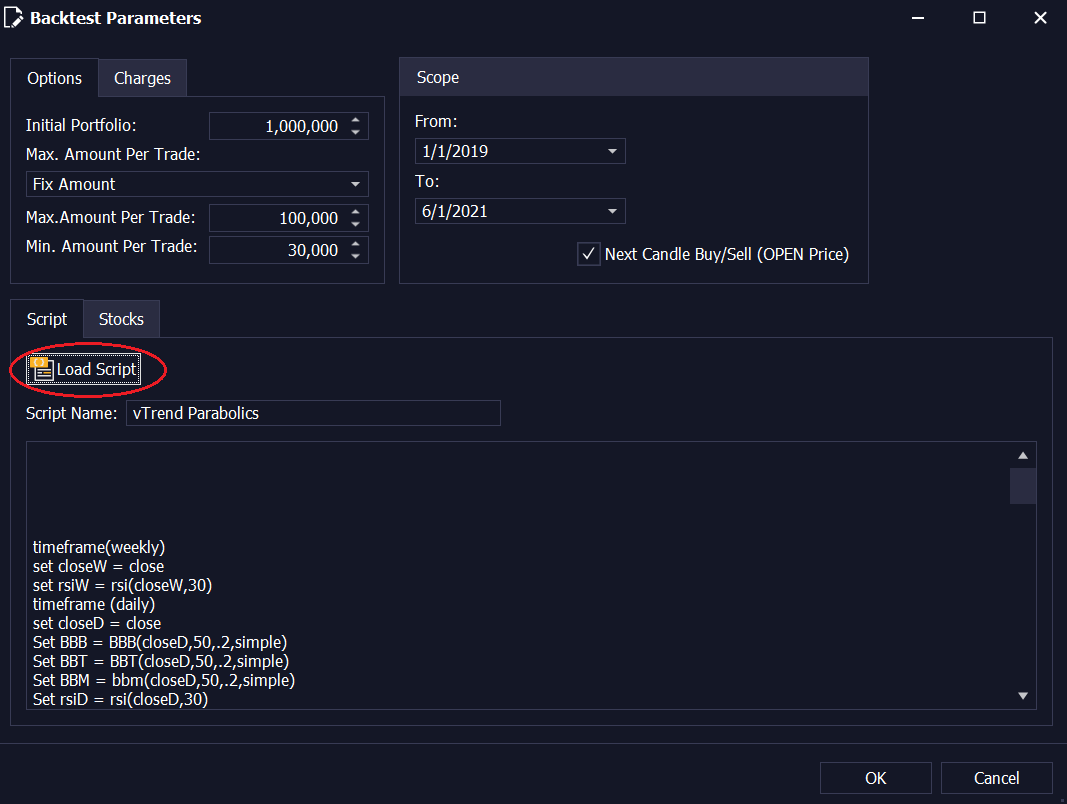Open the From date dropdown showing 1/1/2019
Viewport: 1067px width, 804px height.
[x=613, y=151]
